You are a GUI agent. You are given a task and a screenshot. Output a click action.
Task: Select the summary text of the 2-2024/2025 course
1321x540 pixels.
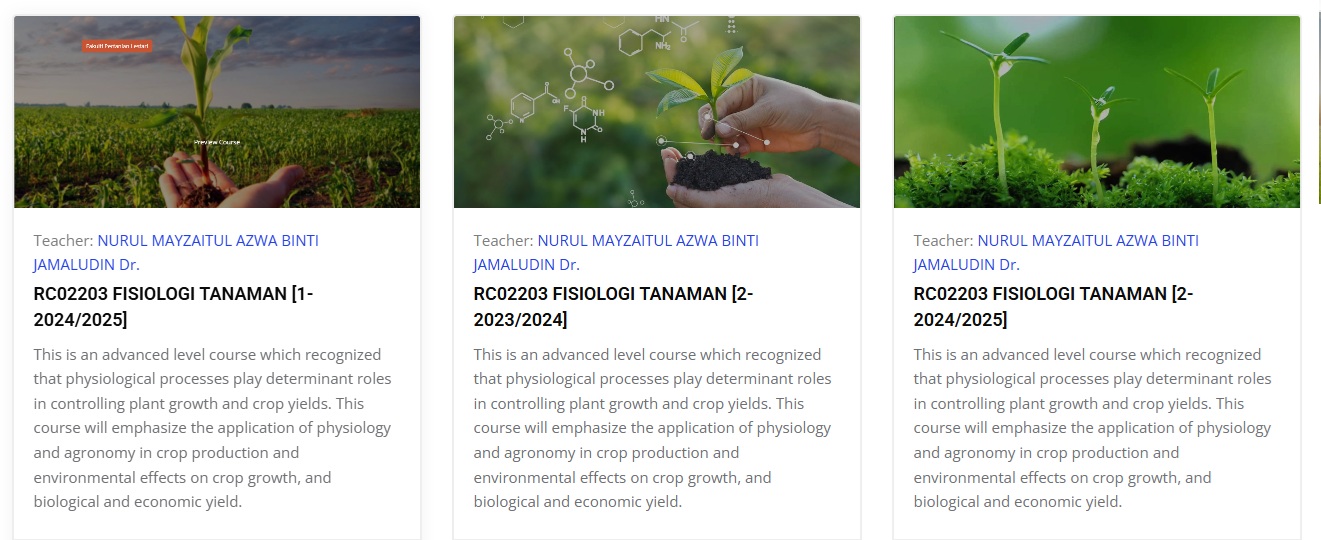point(1092,428)
